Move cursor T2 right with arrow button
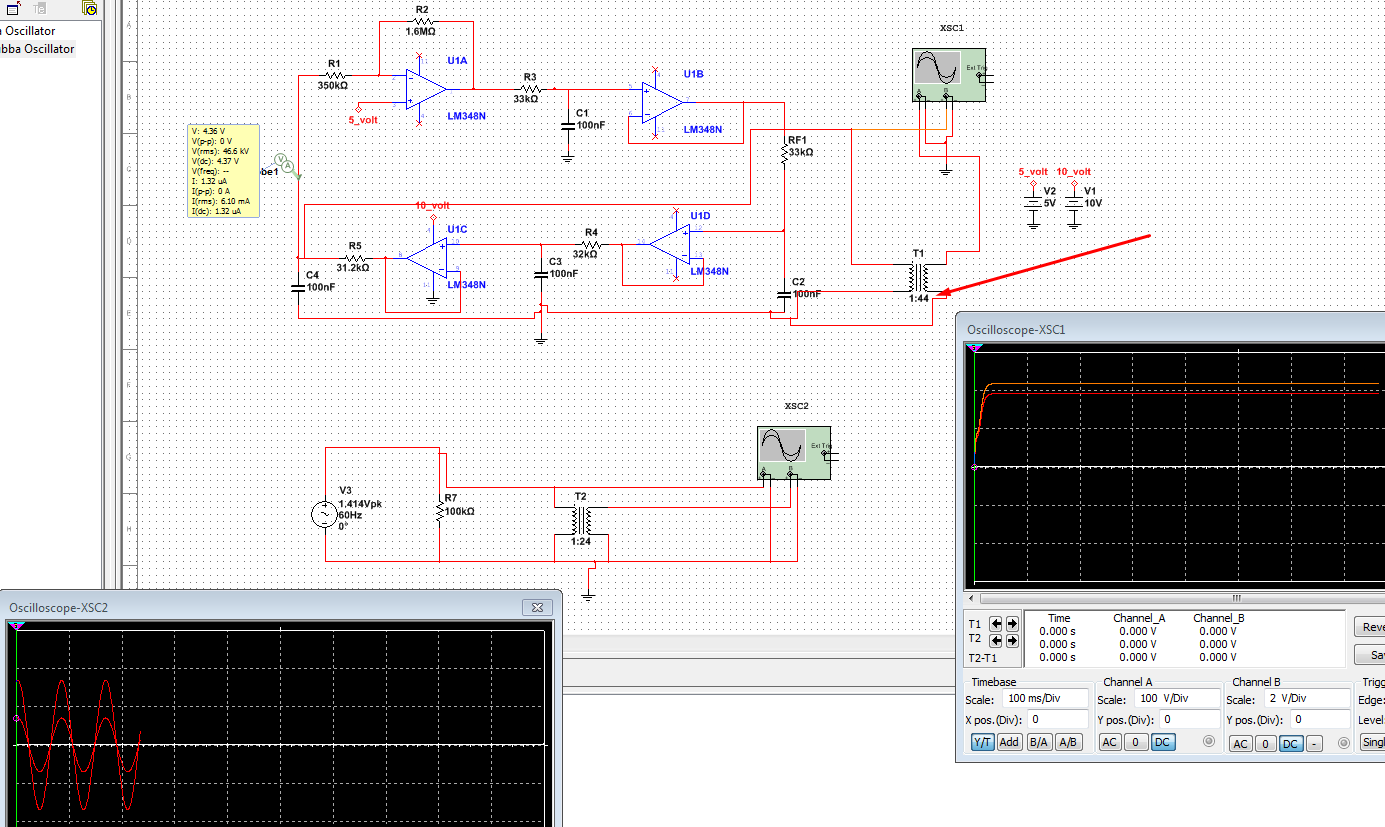 [x=1011, y=640]
